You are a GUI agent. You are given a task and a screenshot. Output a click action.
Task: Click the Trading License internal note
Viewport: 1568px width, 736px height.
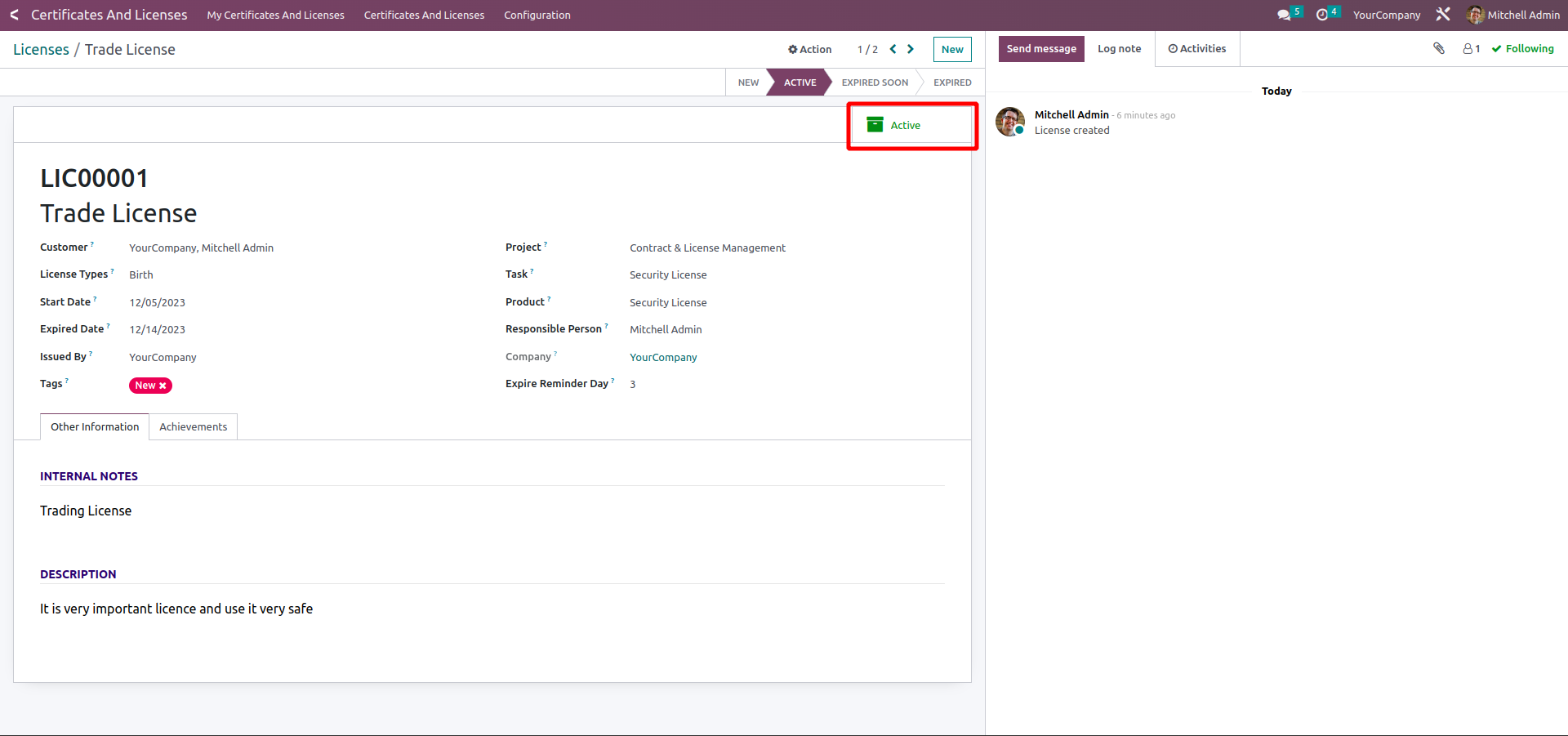[x=86, y=511]
